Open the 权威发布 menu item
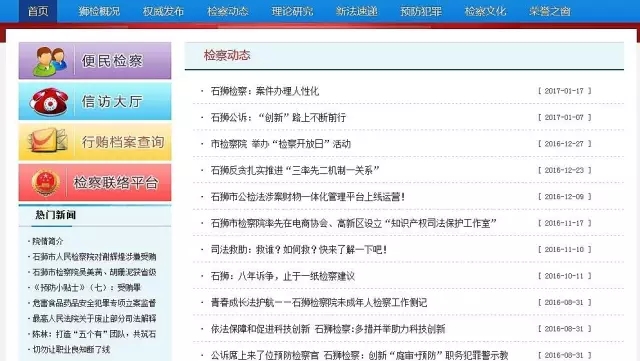Viewport: 640px width, 361px height. pyautogui.click(x=163, y=11)
